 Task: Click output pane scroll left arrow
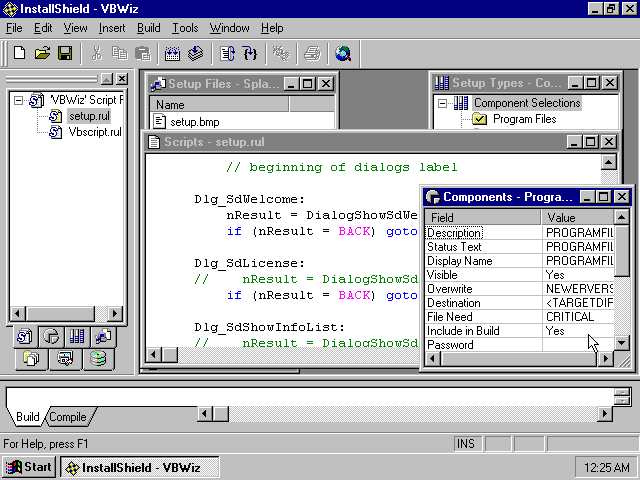coord(204,414)
